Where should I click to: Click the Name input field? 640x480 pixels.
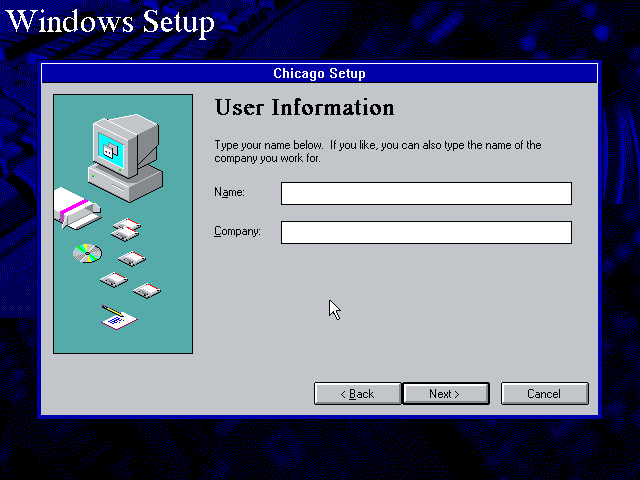[x=426, y=193]
